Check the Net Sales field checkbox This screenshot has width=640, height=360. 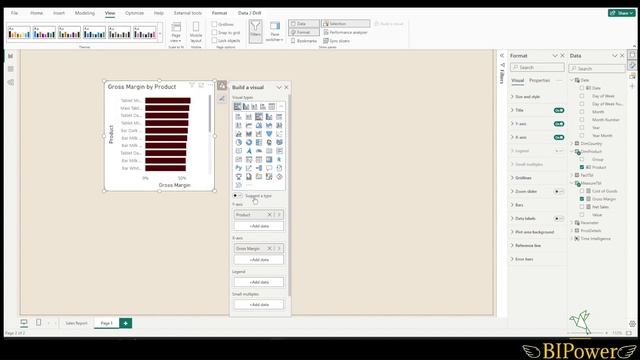click(582, 207)
